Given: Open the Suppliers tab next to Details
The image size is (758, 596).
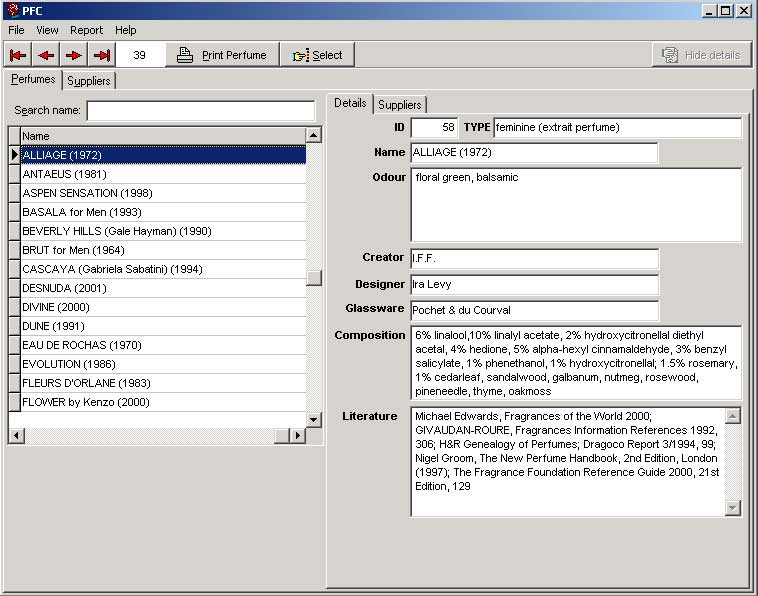Looking at the screenshot, I should 399,105.
